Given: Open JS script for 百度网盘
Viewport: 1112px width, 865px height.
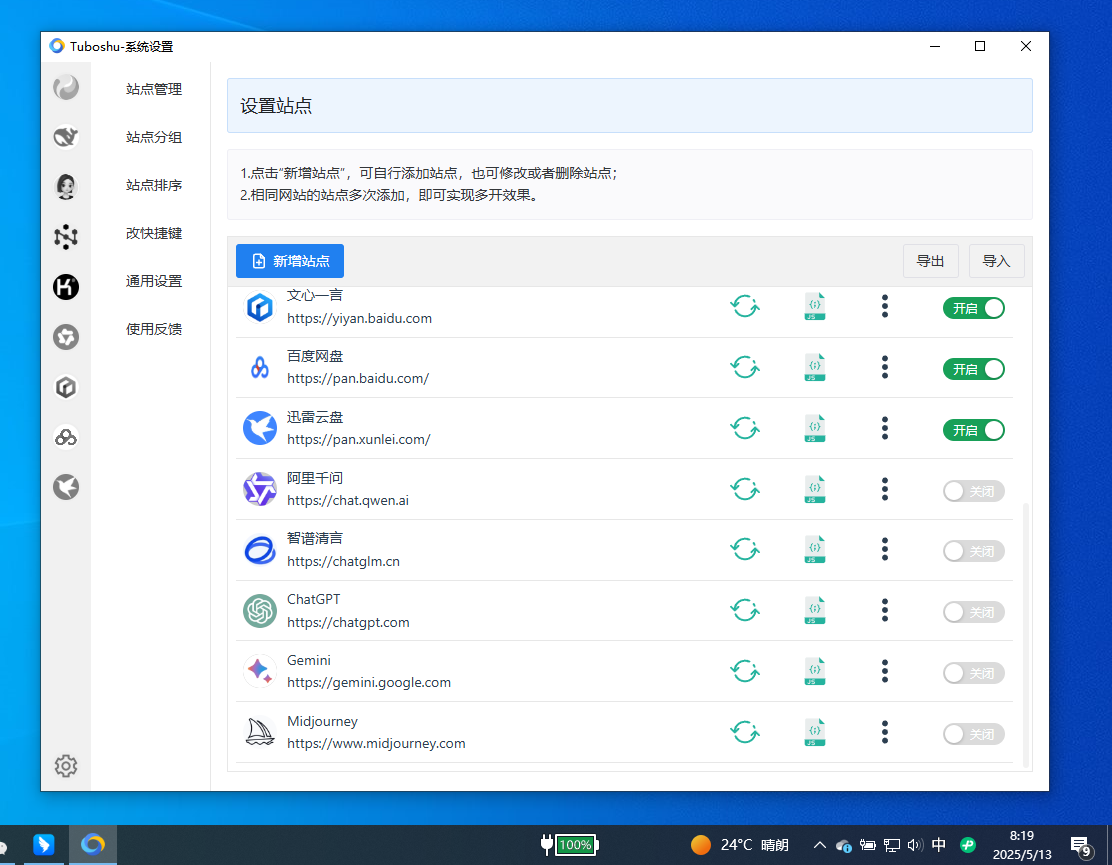Looking at the screenshot, I should click(x=815, y=367).
